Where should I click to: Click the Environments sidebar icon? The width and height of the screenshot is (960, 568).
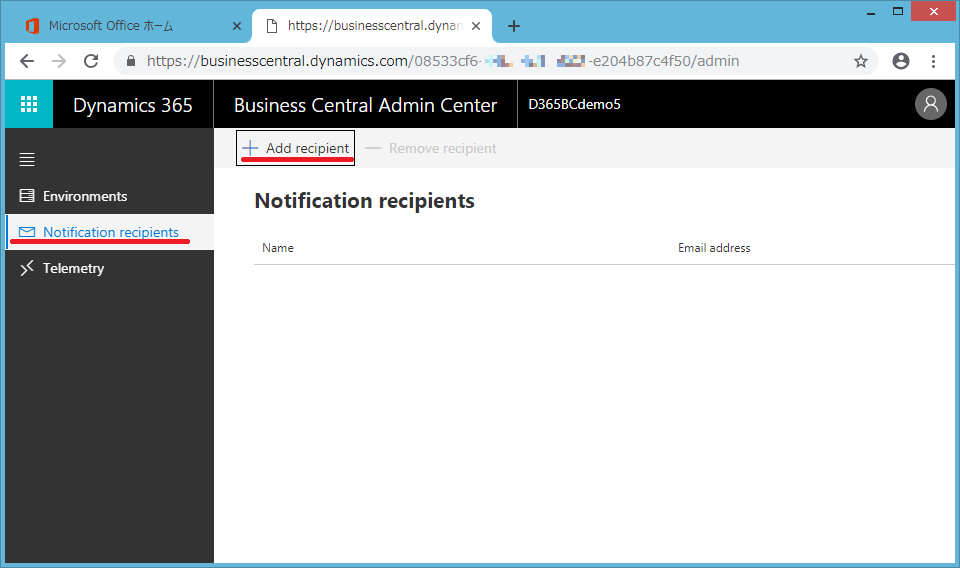click(27, 196)
